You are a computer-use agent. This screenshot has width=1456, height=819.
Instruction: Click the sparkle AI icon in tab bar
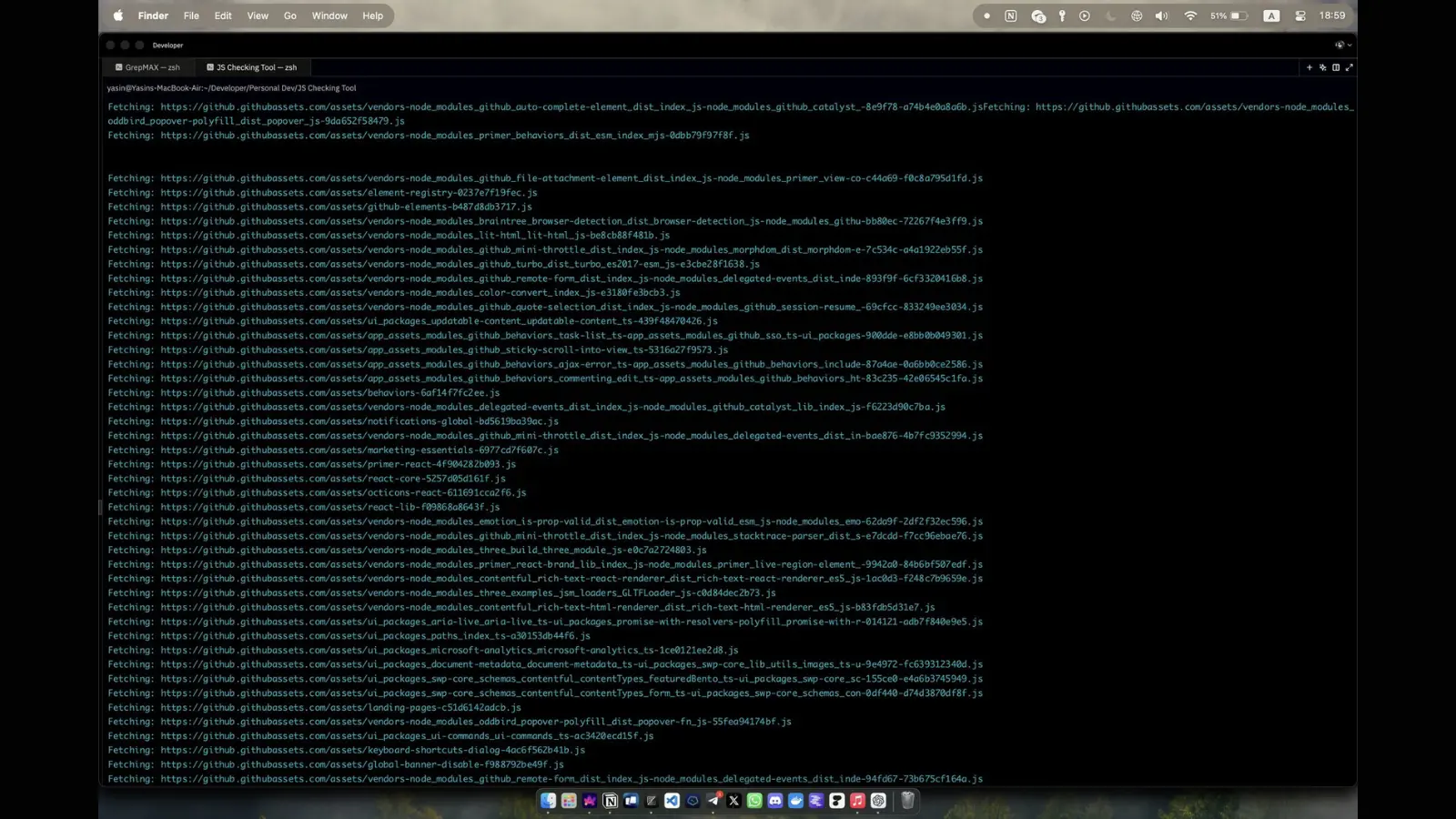(x=1322, y=67)
